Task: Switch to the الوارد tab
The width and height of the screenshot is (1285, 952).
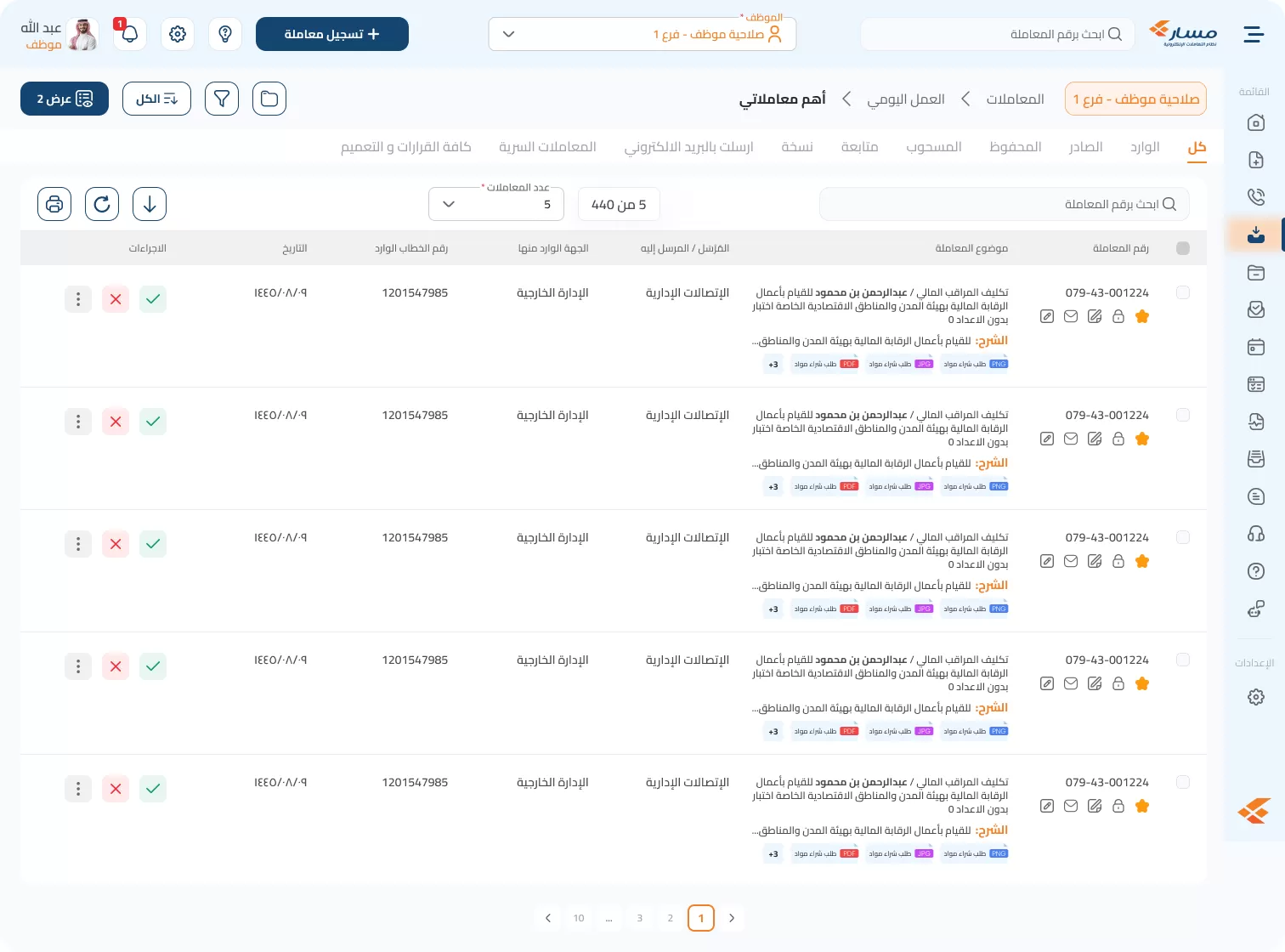Action: (x=1145, y=147)
